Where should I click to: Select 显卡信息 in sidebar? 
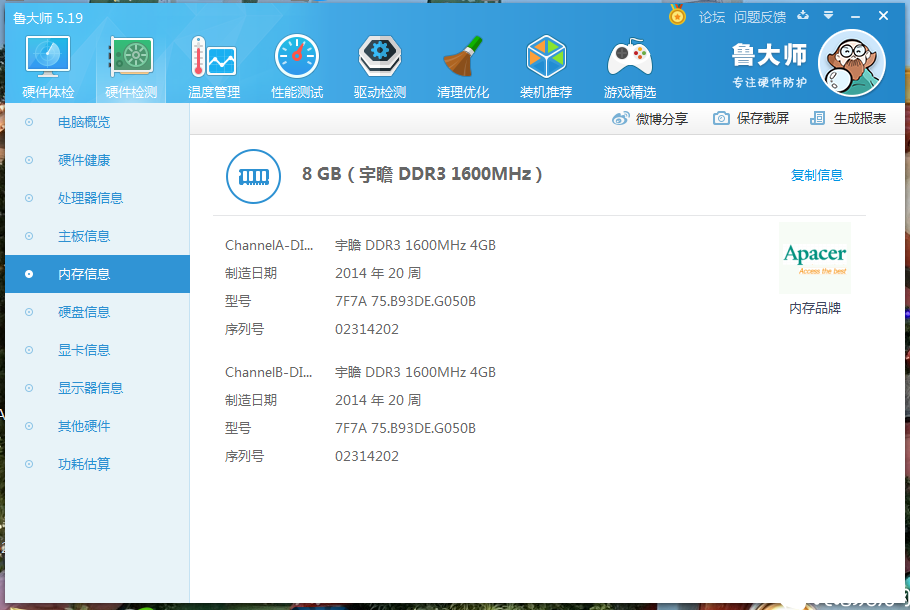[97, 350]
